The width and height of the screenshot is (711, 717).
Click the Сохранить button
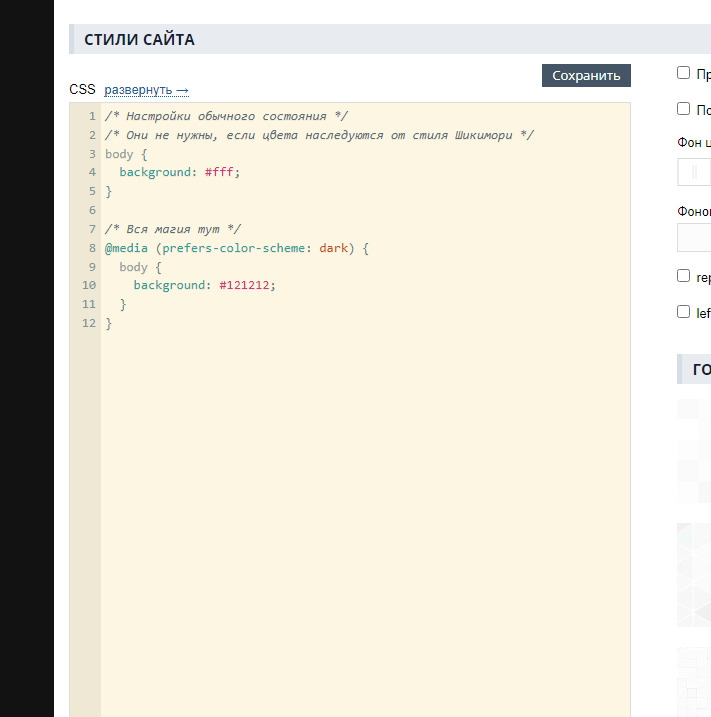pyautogui.click(x=586, y=76)
